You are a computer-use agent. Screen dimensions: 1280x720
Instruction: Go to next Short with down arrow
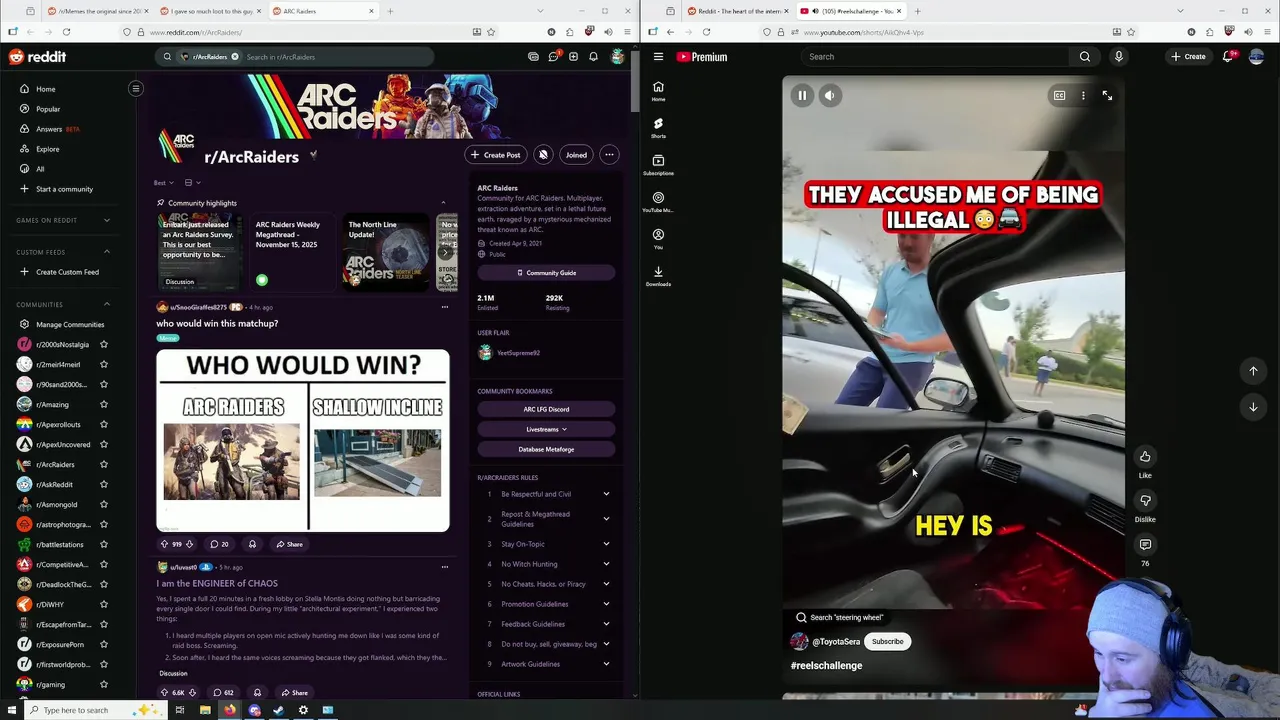[x=1253, y=407]
